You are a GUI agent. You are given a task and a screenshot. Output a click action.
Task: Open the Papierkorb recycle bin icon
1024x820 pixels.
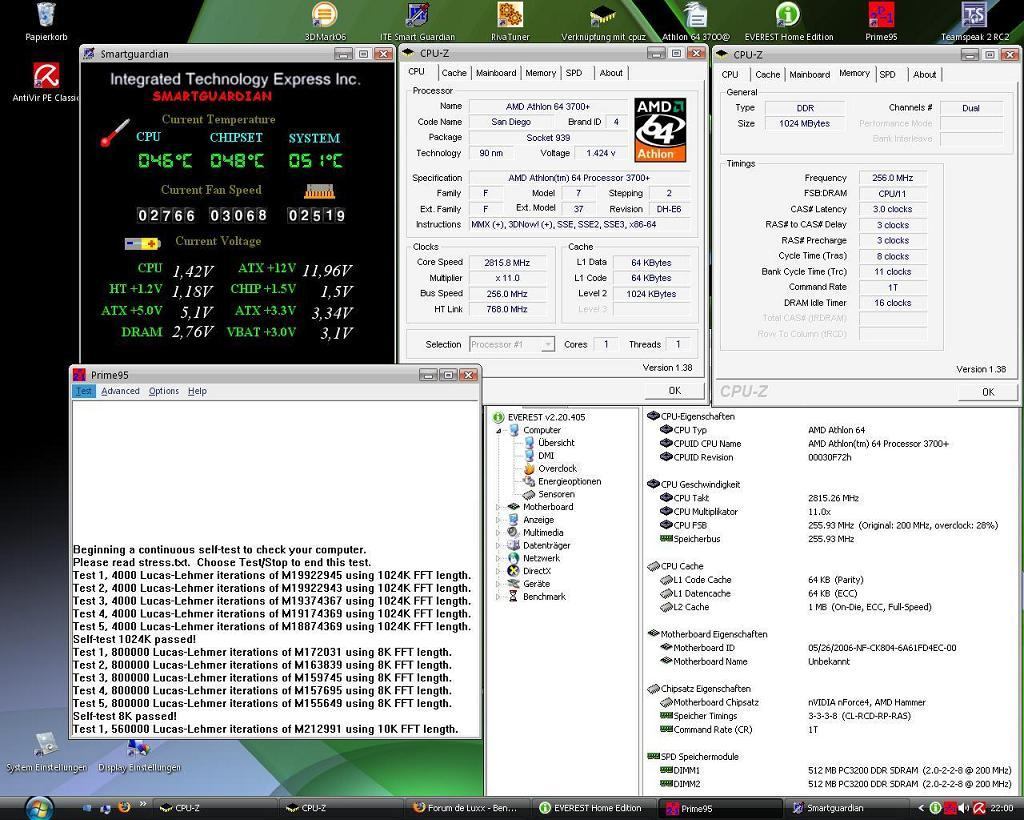point(46,22)
